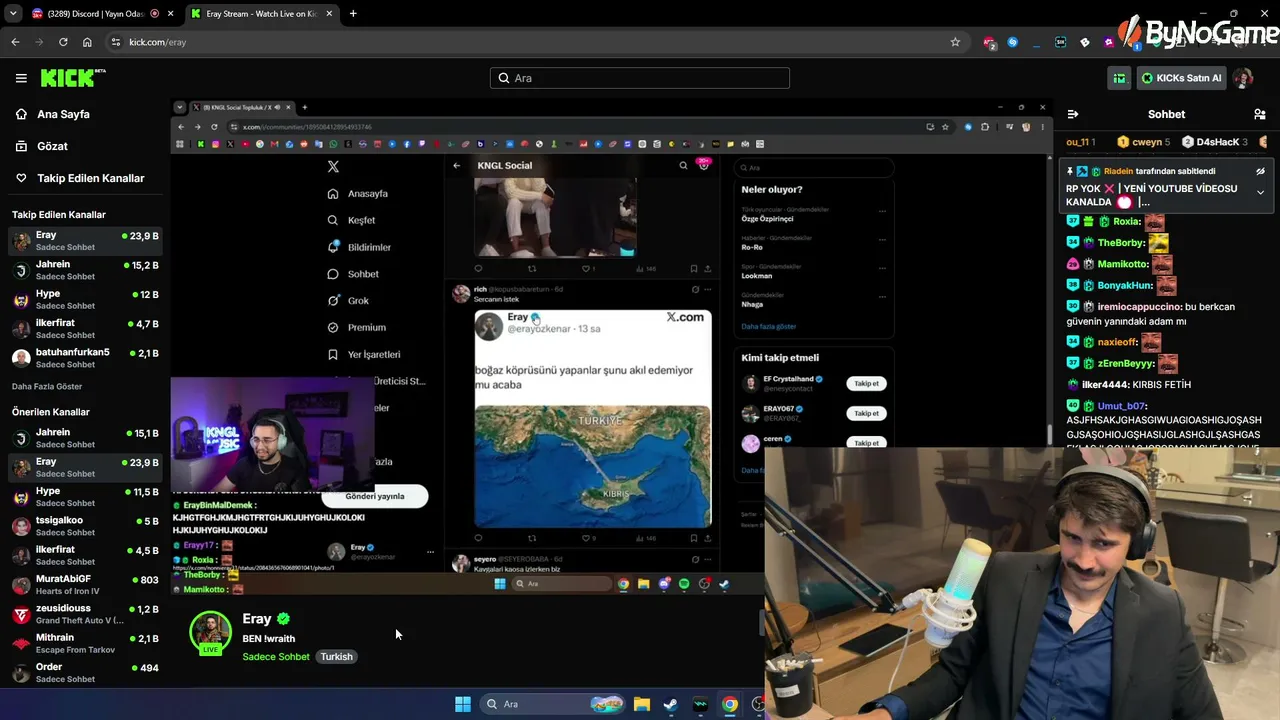Open tssigalkoo channel in Önerilen Kanallar
The image size is (1280, 720).
pos(85,526)
